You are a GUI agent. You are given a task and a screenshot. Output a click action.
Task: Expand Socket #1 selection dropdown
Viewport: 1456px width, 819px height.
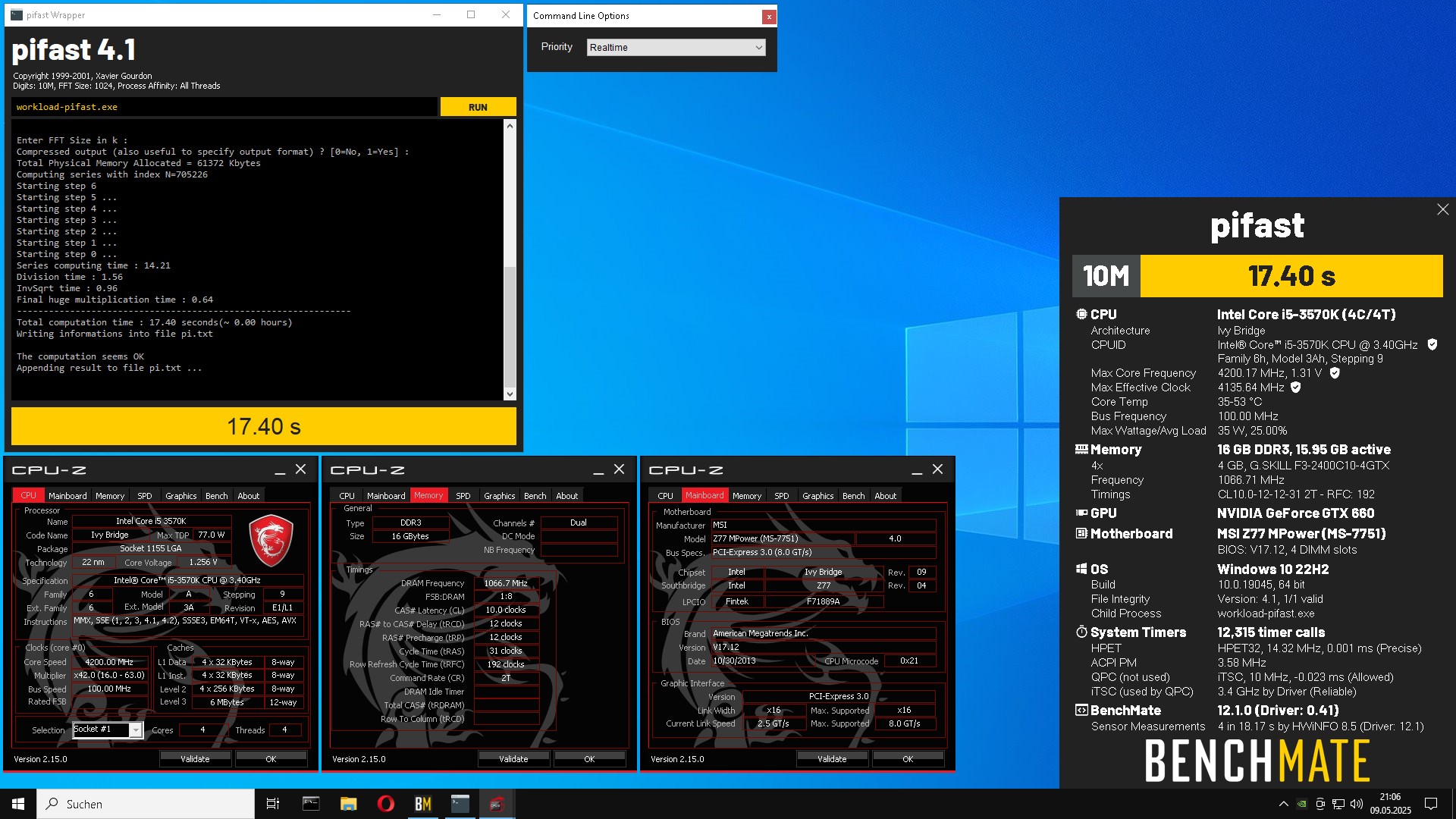click(x=136, y=730)
